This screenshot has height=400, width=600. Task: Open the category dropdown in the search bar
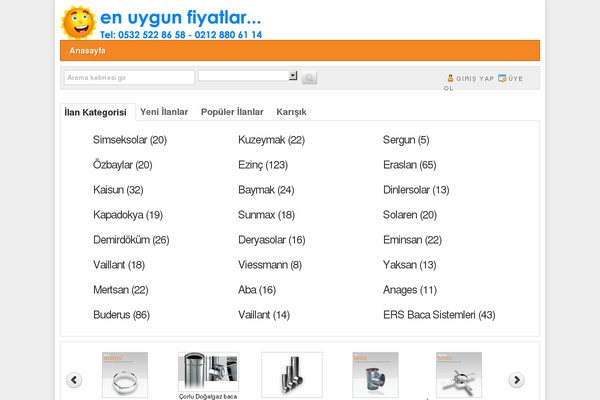248,76
